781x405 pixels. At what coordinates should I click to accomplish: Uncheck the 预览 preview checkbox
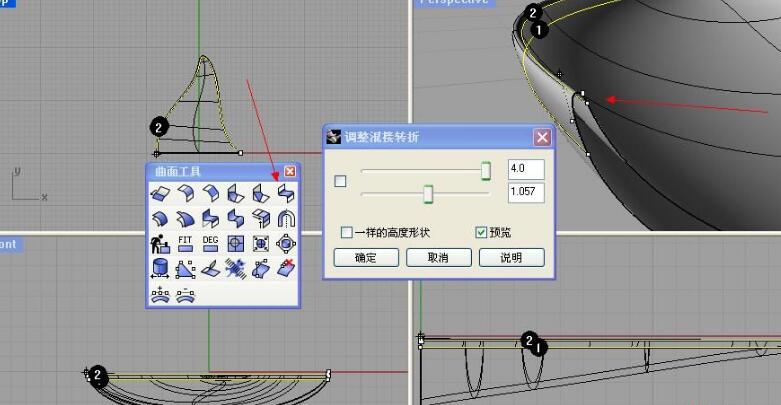(x=481, y=232)
